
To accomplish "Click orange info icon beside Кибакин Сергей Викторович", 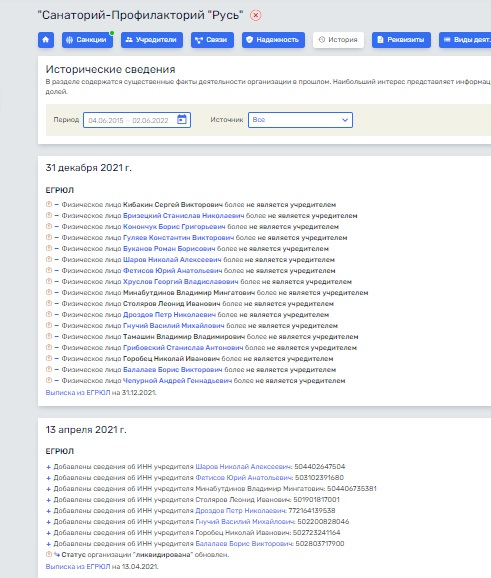I will [49, 204].
